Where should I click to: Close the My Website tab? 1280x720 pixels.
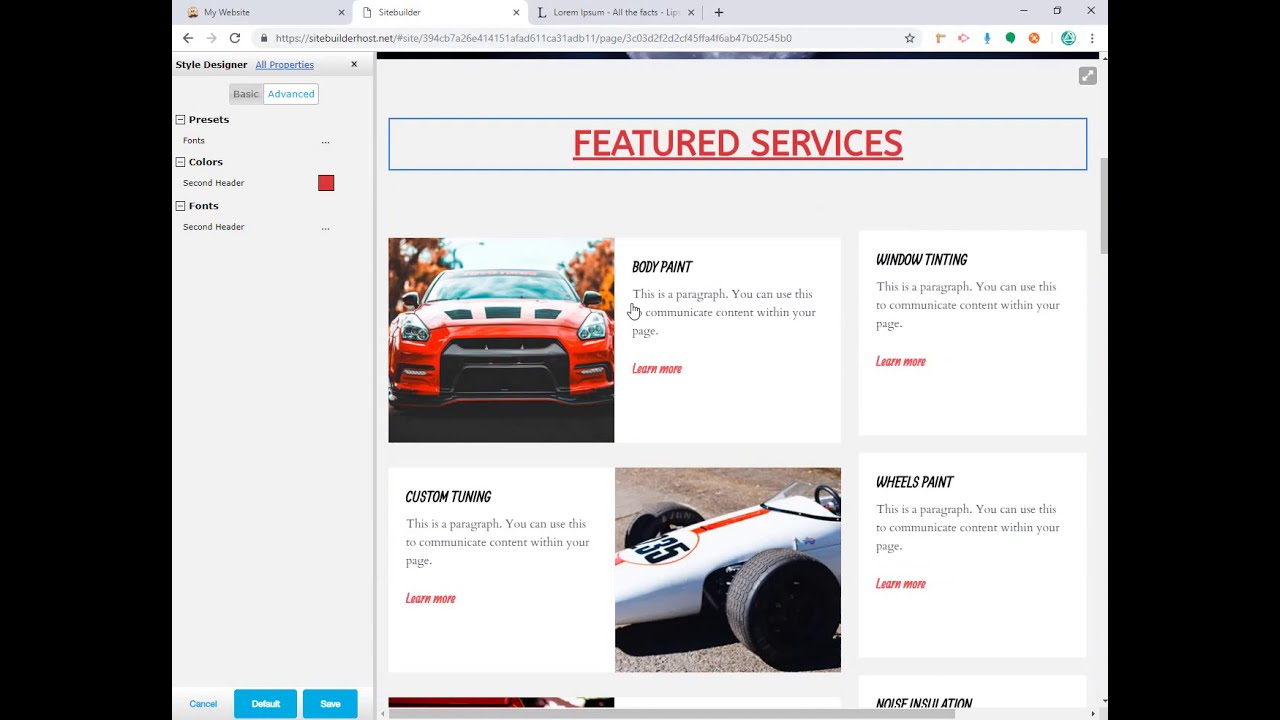point(341,12)
